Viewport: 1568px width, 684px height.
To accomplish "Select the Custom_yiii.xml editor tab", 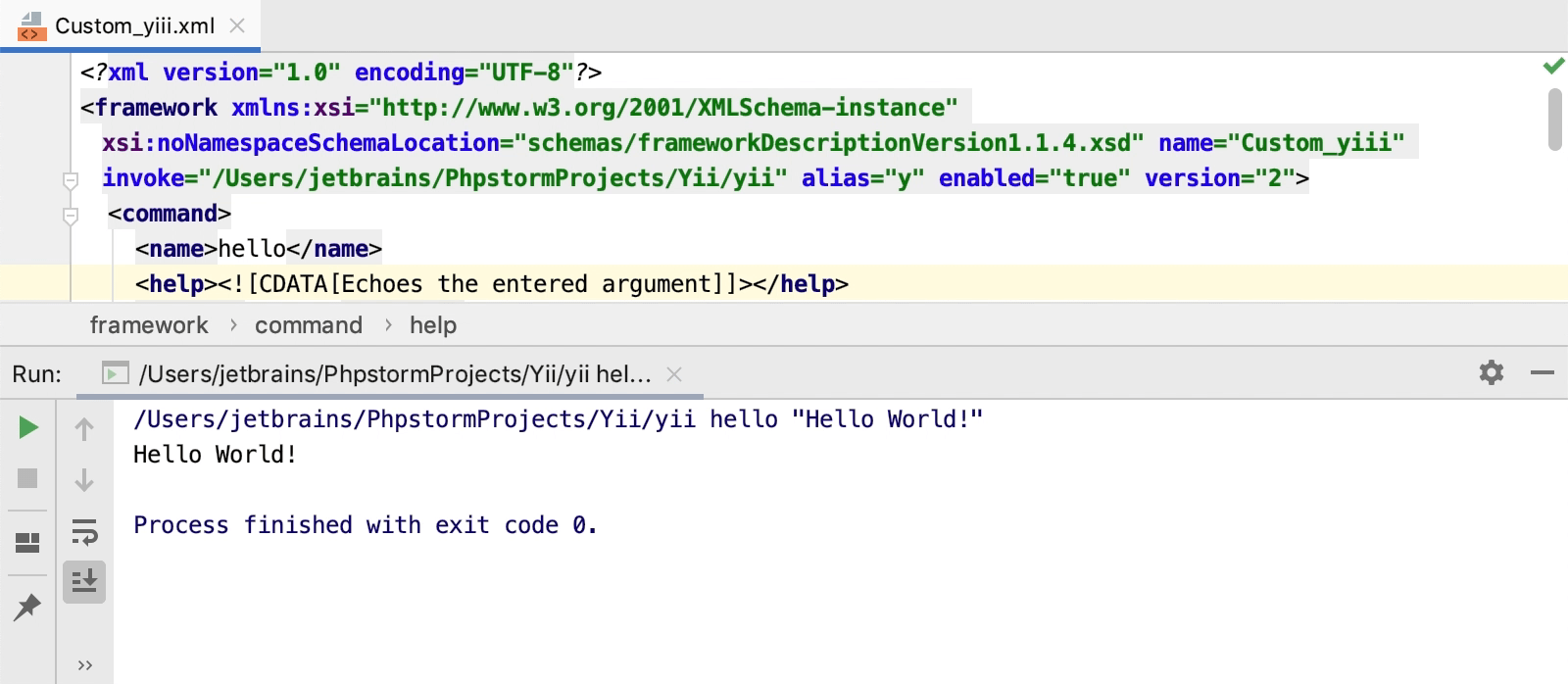I will pos(134,26).
